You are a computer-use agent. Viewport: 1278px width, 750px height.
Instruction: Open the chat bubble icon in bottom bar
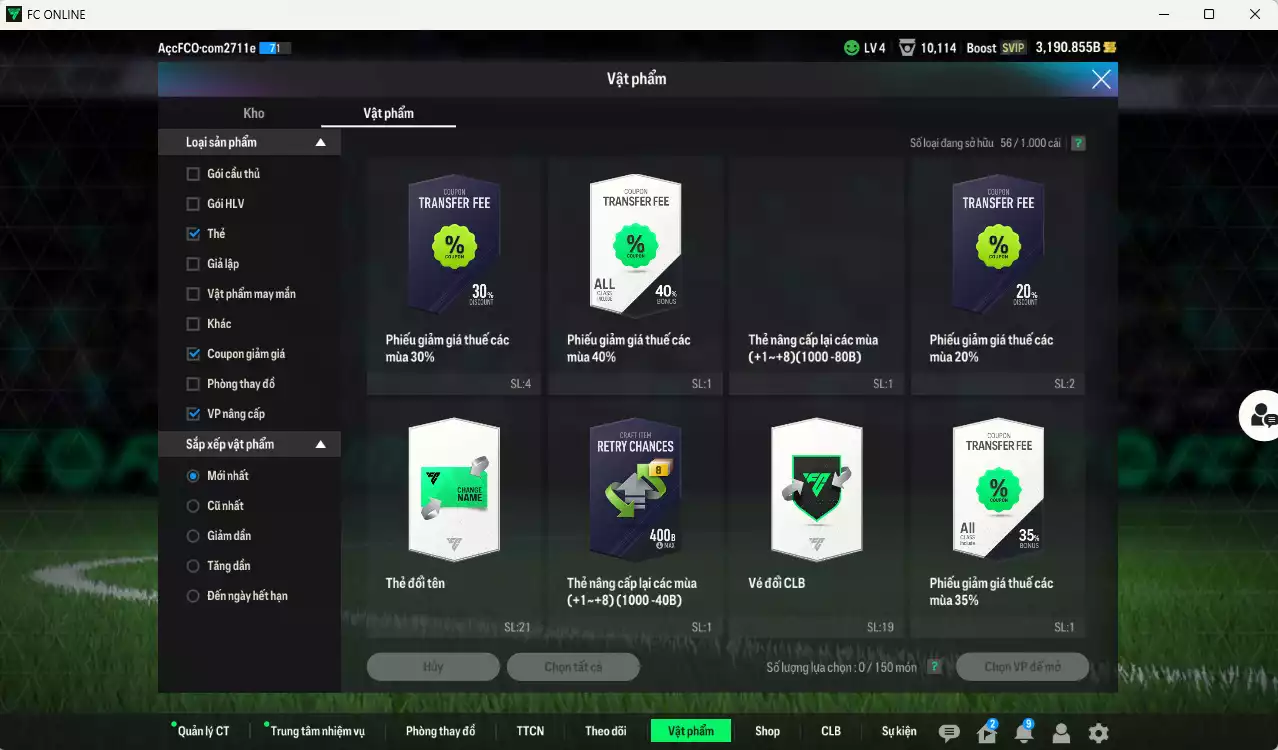949,733
